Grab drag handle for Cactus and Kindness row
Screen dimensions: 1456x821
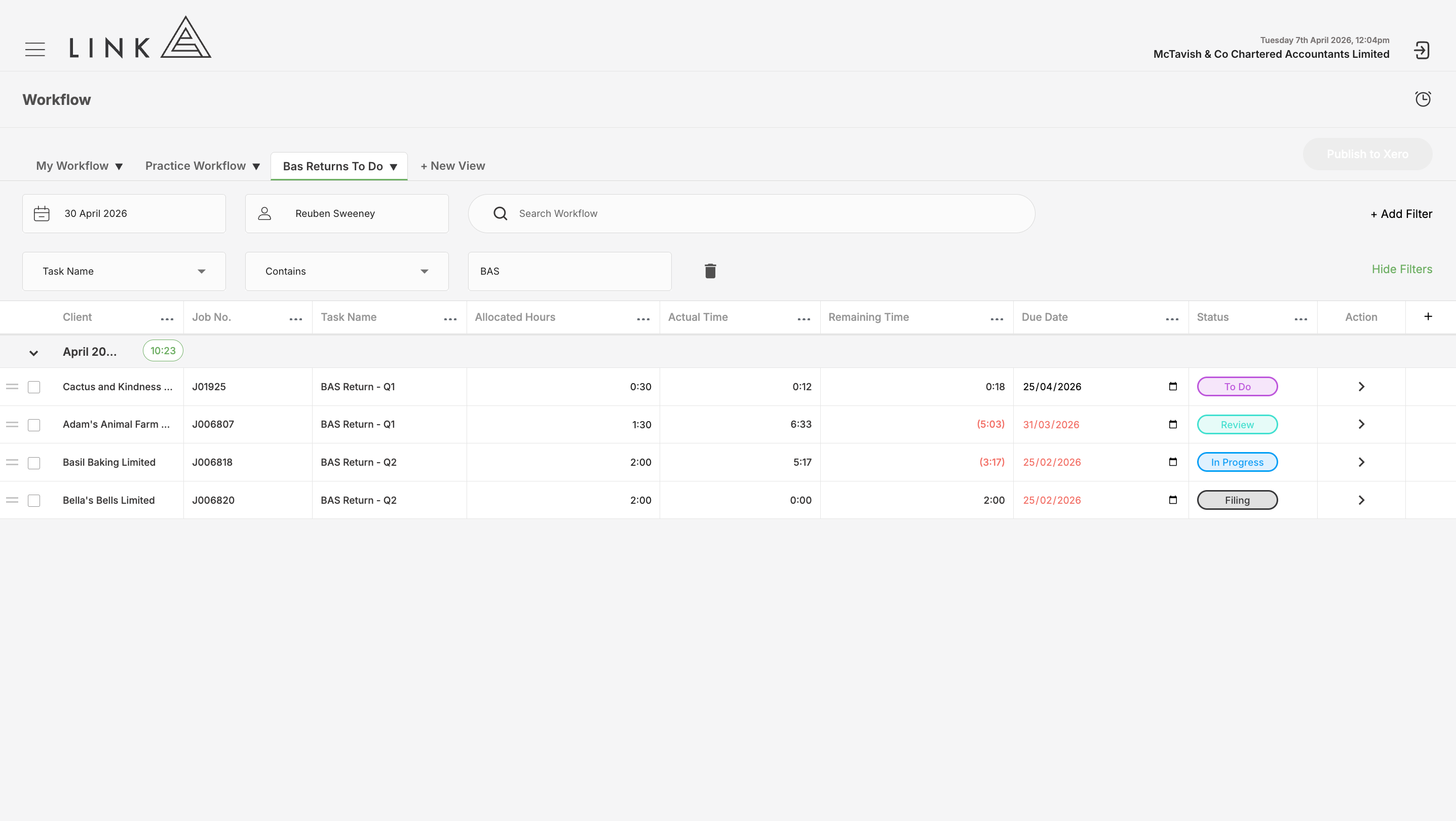pos(12,387)
